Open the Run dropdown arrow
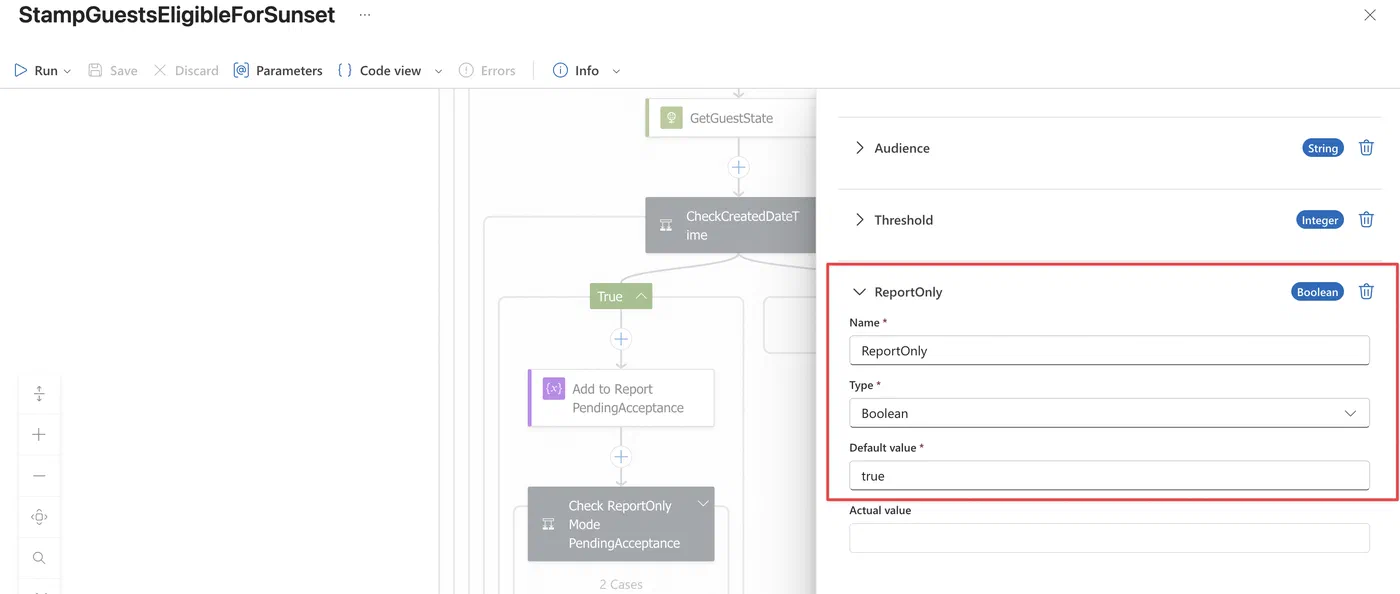1400x594 pixels. click(x=67, y=71)
